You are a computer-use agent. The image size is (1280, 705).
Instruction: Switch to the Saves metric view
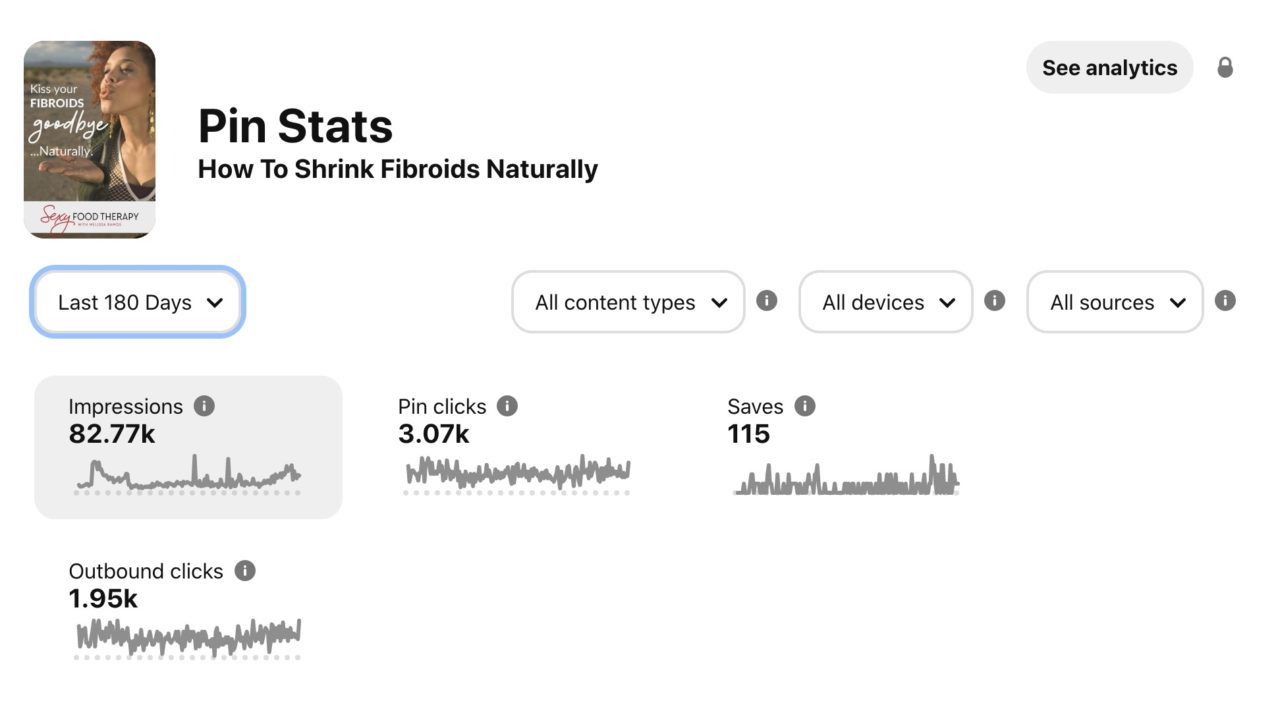tap(843, 447)
